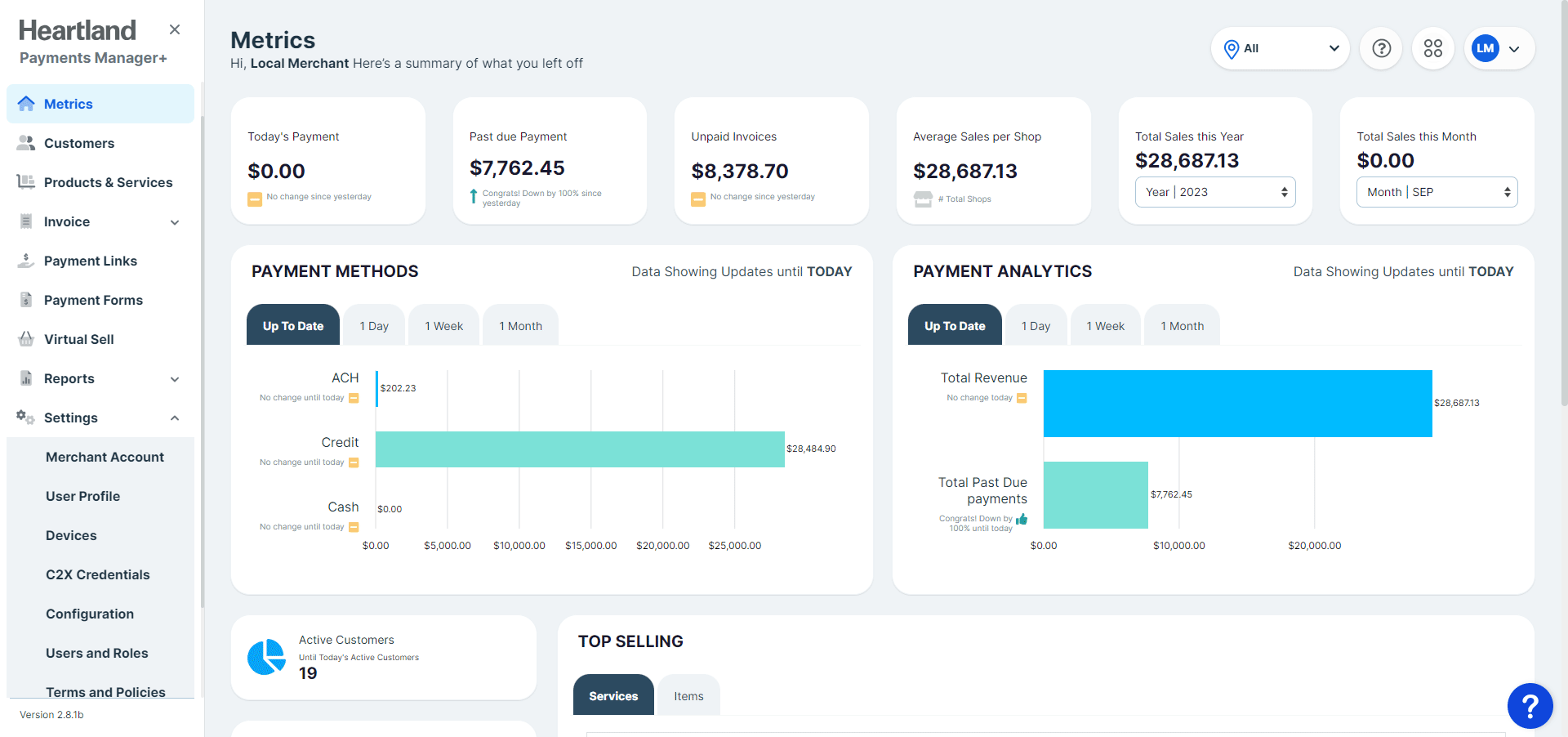Screen dimensions: 1568x737
Task: Go to Devices settings
Action: (x=71, y=535)
